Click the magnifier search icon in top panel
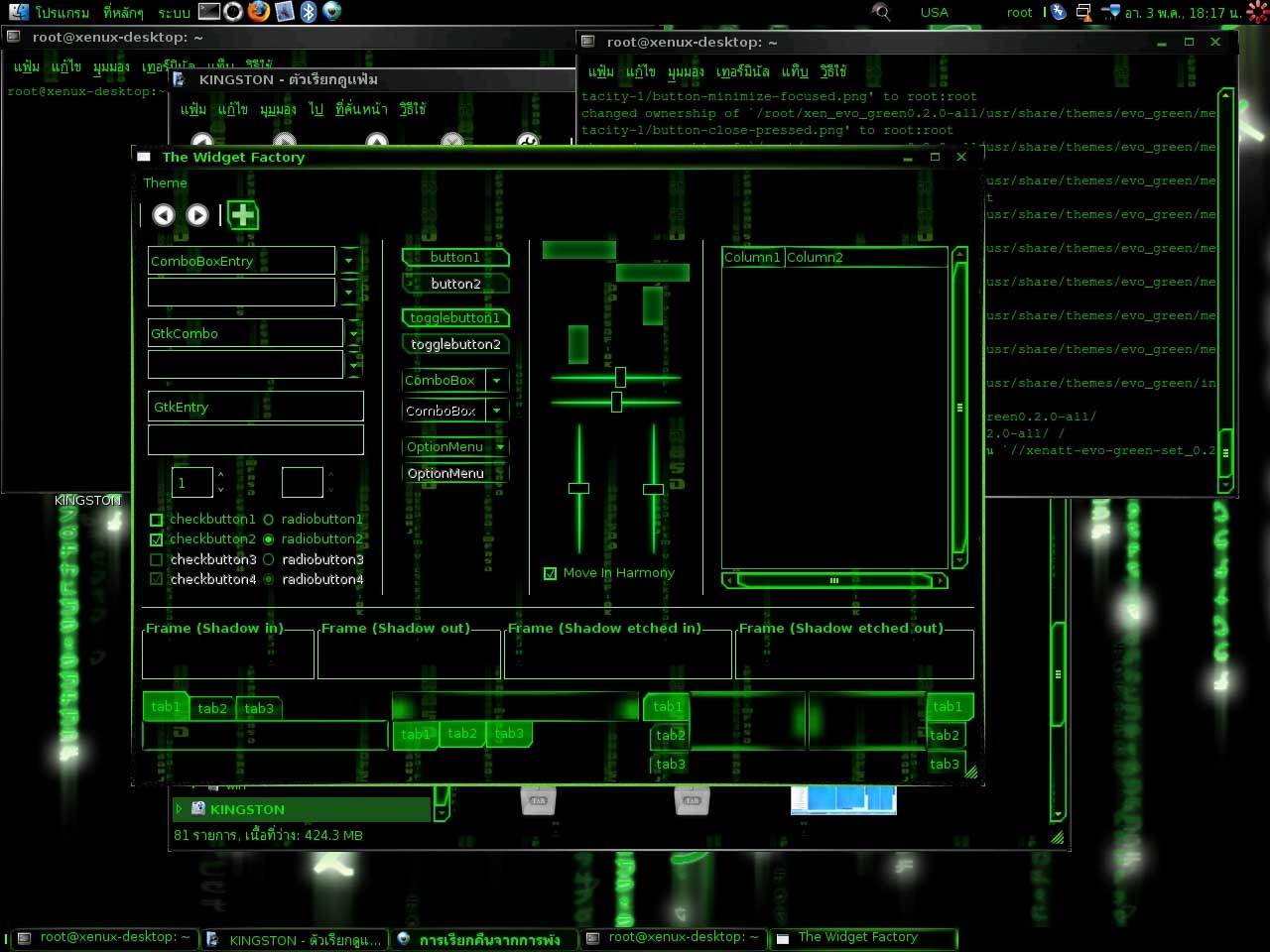Image resolution: width=1270 pixels, height=952 pixels. pyautogui.click(x=881, y=12)
